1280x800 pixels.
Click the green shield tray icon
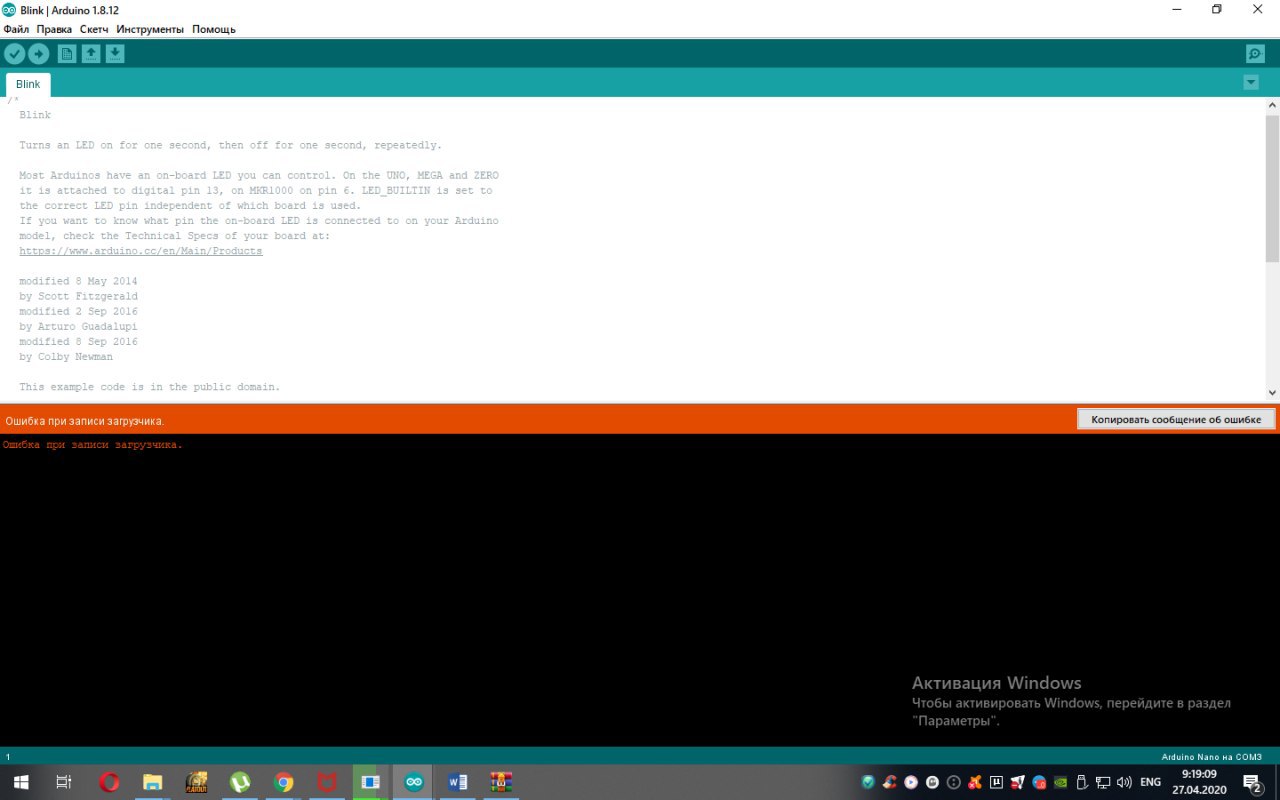coord(868,782)
